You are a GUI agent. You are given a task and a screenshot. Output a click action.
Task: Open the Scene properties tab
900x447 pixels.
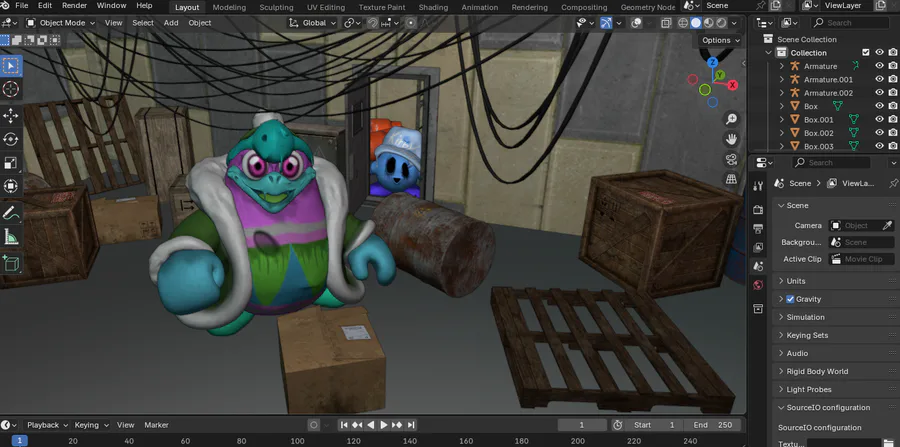(x=758, y=267)
